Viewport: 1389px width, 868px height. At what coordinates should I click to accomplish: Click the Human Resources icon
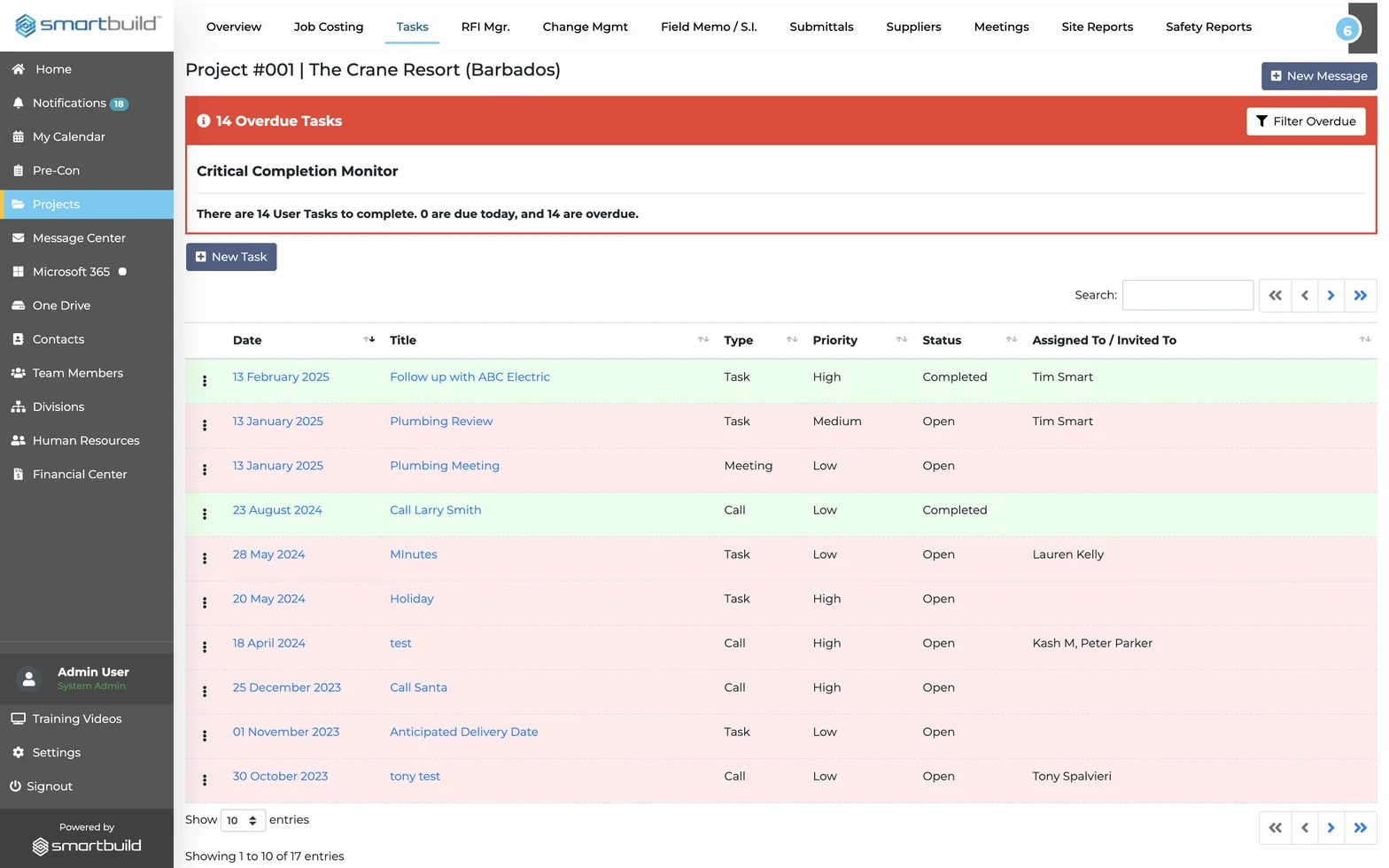(x=18, y=440)
